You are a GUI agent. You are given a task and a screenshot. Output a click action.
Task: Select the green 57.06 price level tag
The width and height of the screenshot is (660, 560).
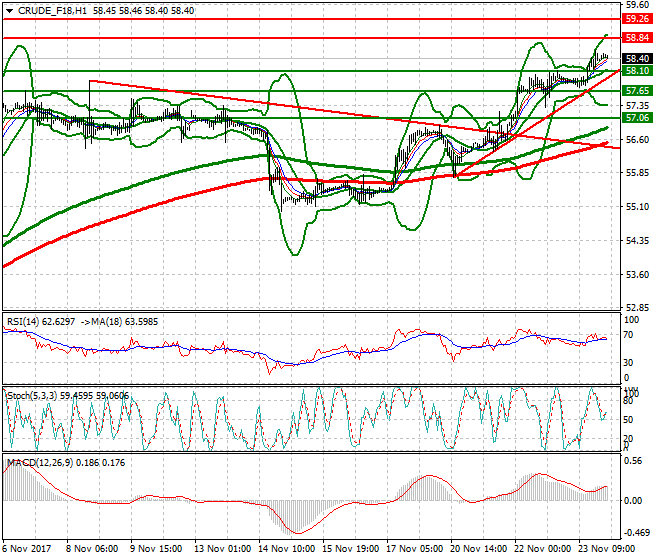point(637,117)
